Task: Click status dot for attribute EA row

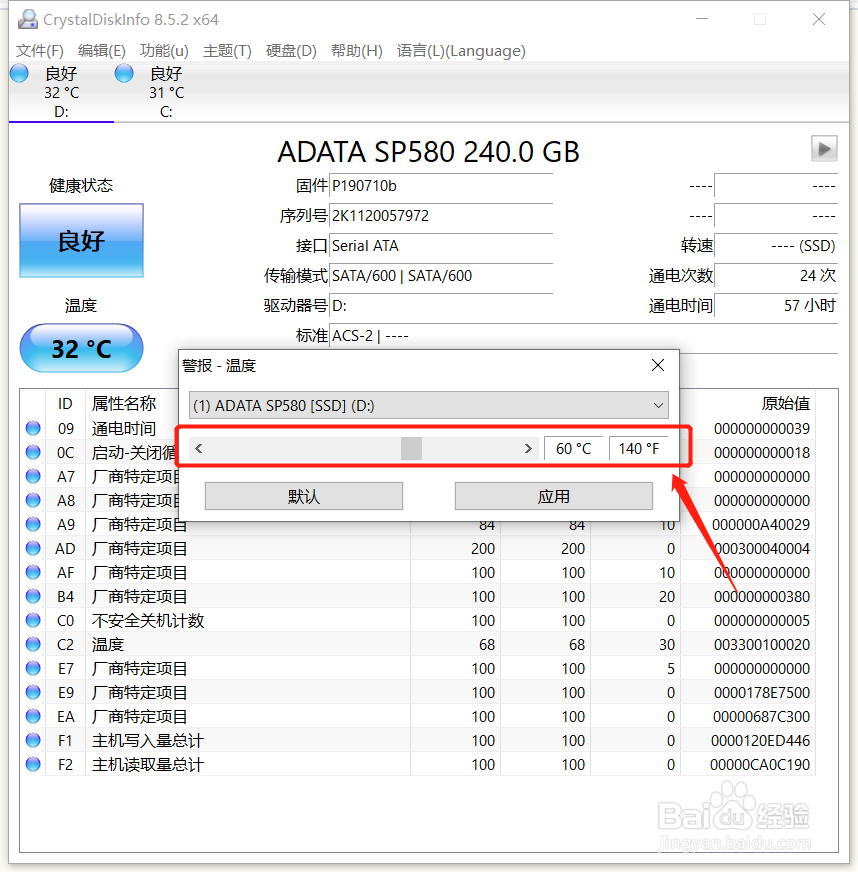Action: (33, 716)
